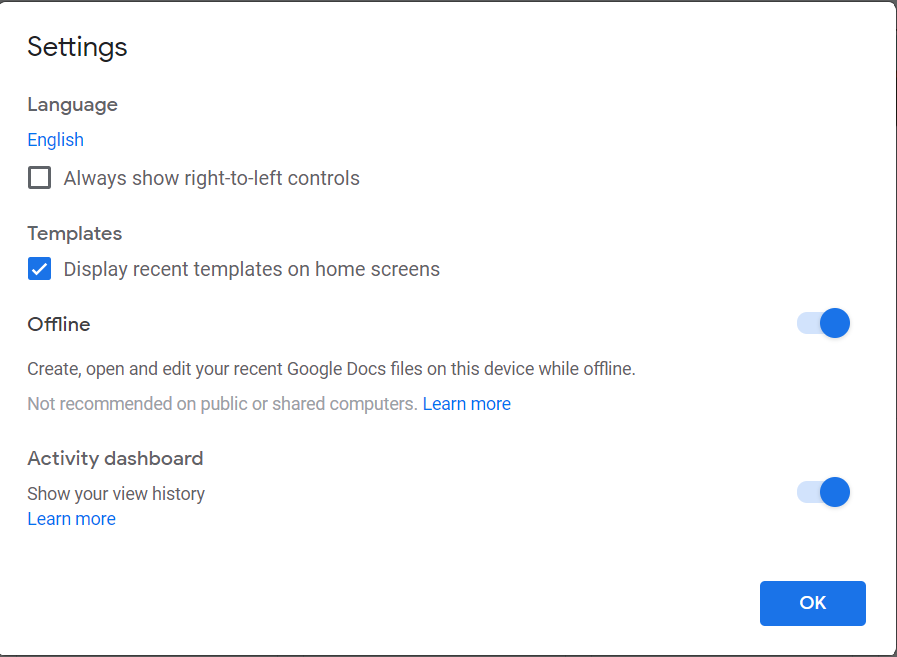
Task: Open the English language selector
Action: tap(55, 140)
